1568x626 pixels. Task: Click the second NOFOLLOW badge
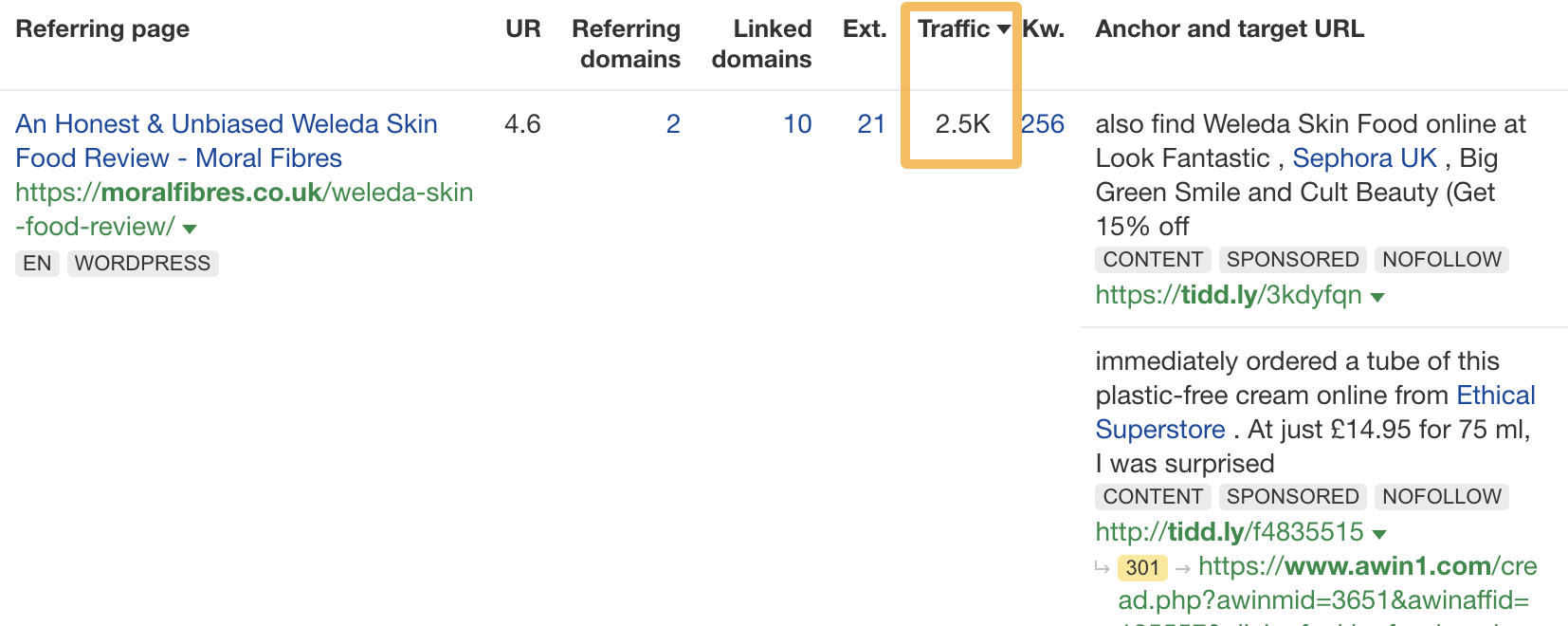coord(1441,496)
